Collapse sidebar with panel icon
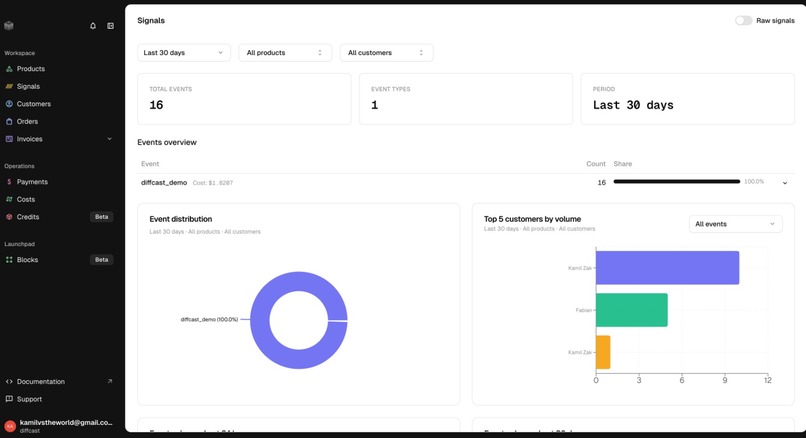 [111, 26]
